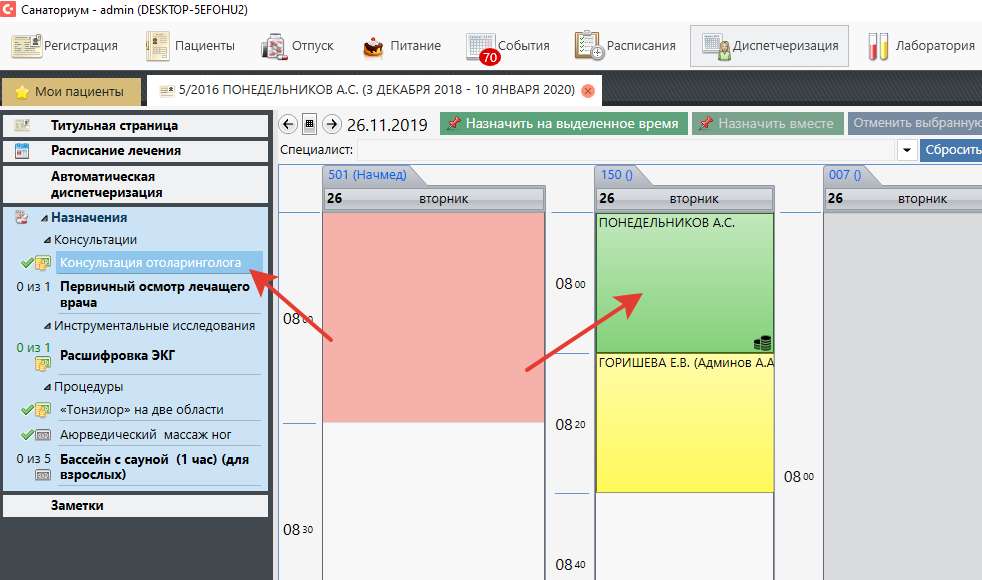Click the Отпуск toolbar icon
Image resolution: width=982 pixels, height=580 pixels.
point(298,45)
